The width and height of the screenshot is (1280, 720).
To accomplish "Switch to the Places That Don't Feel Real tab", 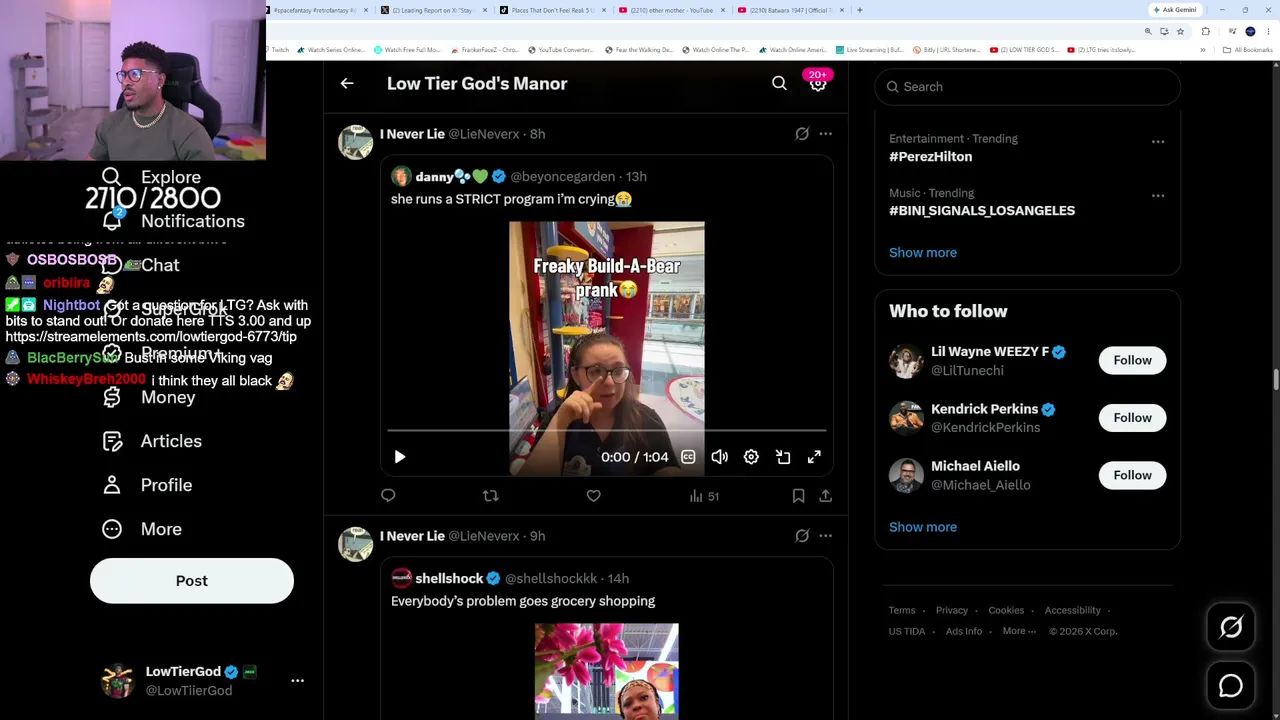I will [x=552, y=10].
